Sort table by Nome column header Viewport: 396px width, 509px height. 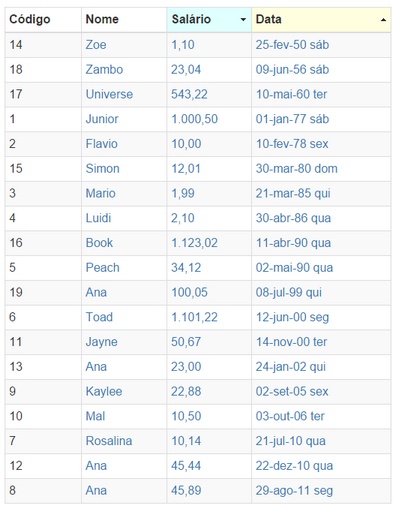(124, 20)
